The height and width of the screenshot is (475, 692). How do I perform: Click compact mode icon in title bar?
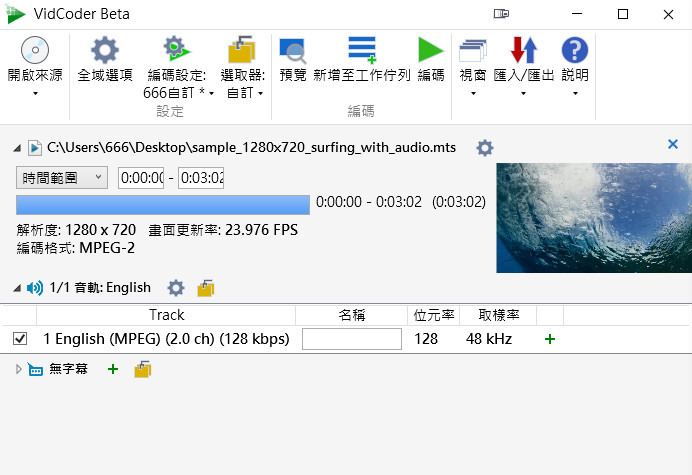pos(501,14)
